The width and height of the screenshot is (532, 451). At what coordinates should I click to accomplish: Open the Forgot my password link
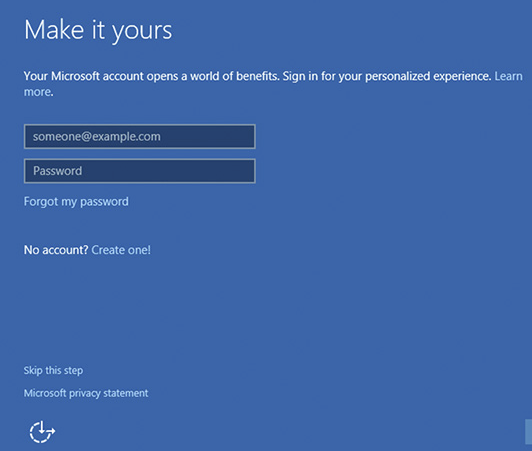[76, 202]
